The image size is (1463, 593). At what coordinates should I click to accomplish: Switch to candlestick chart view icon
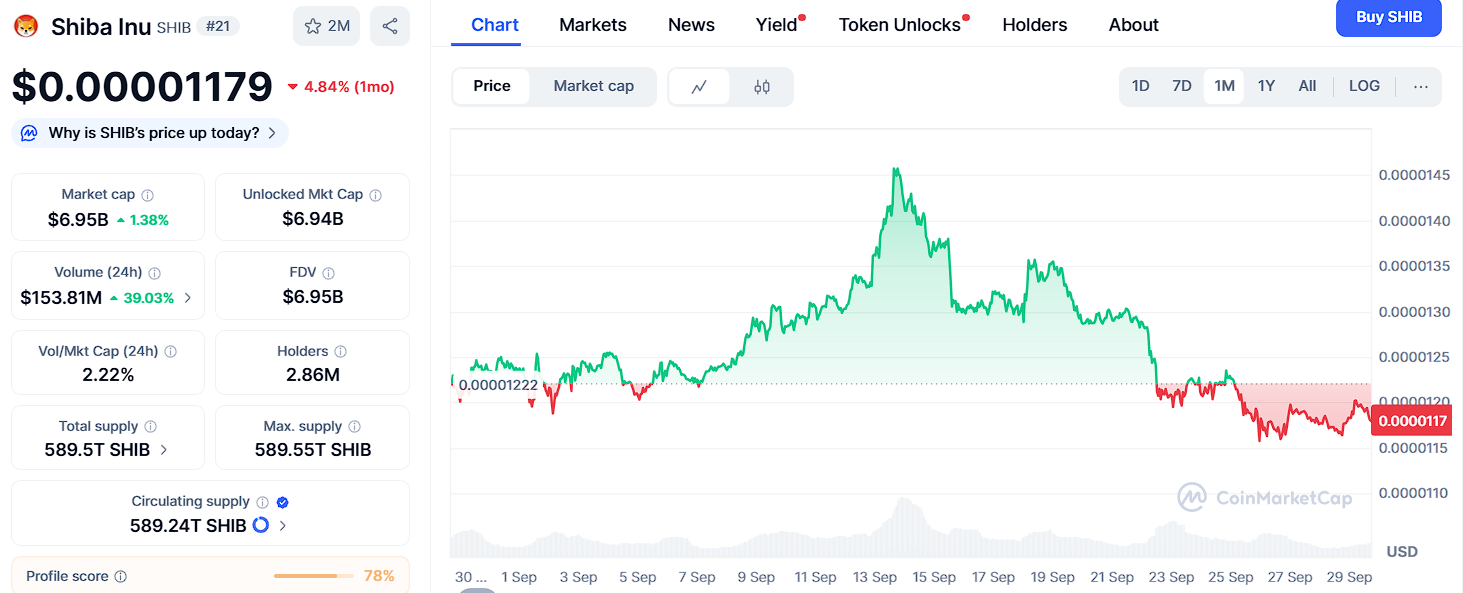point(762,87)
